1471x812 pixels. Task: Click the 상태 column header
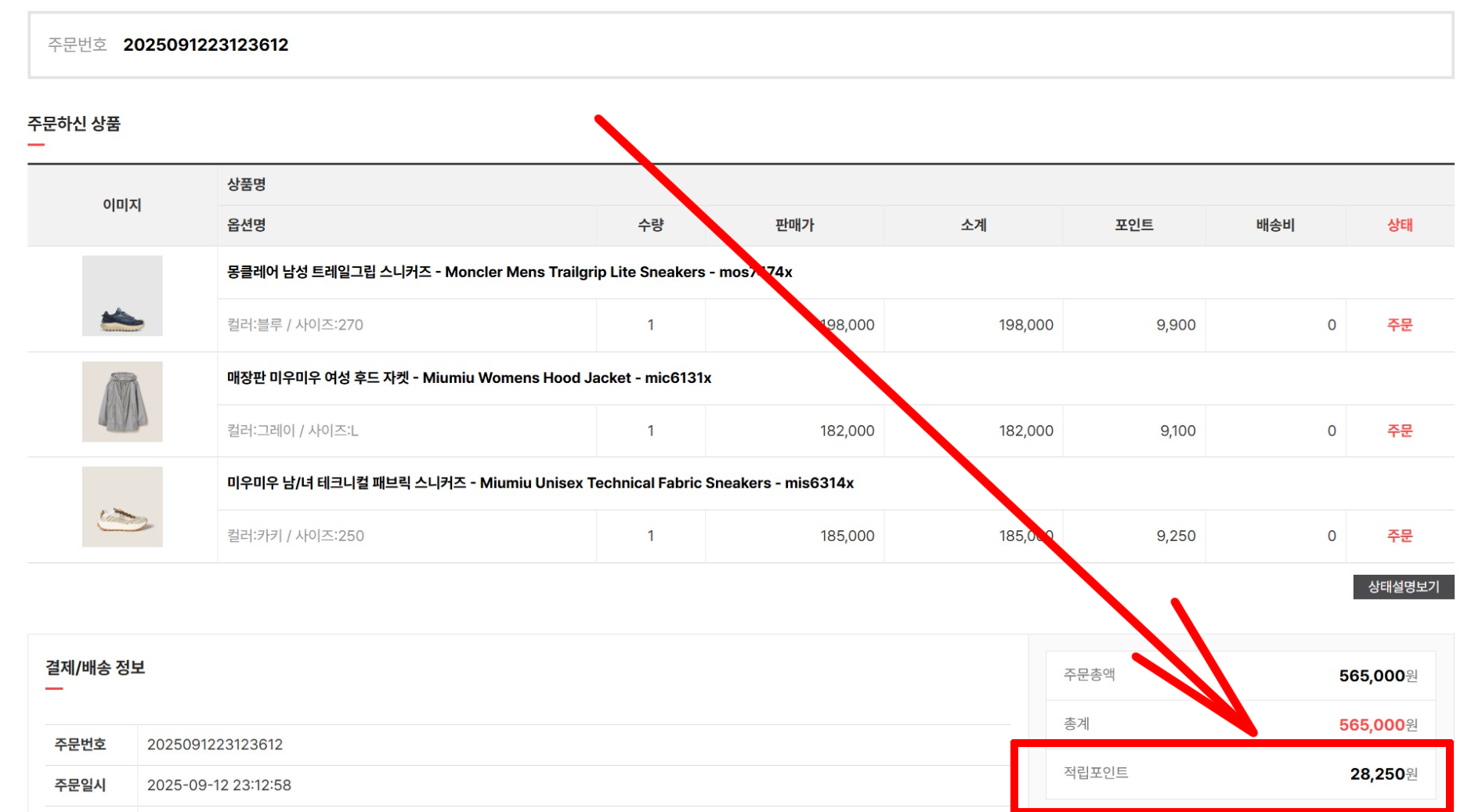pyautogui.click(x=1399, y=226)
